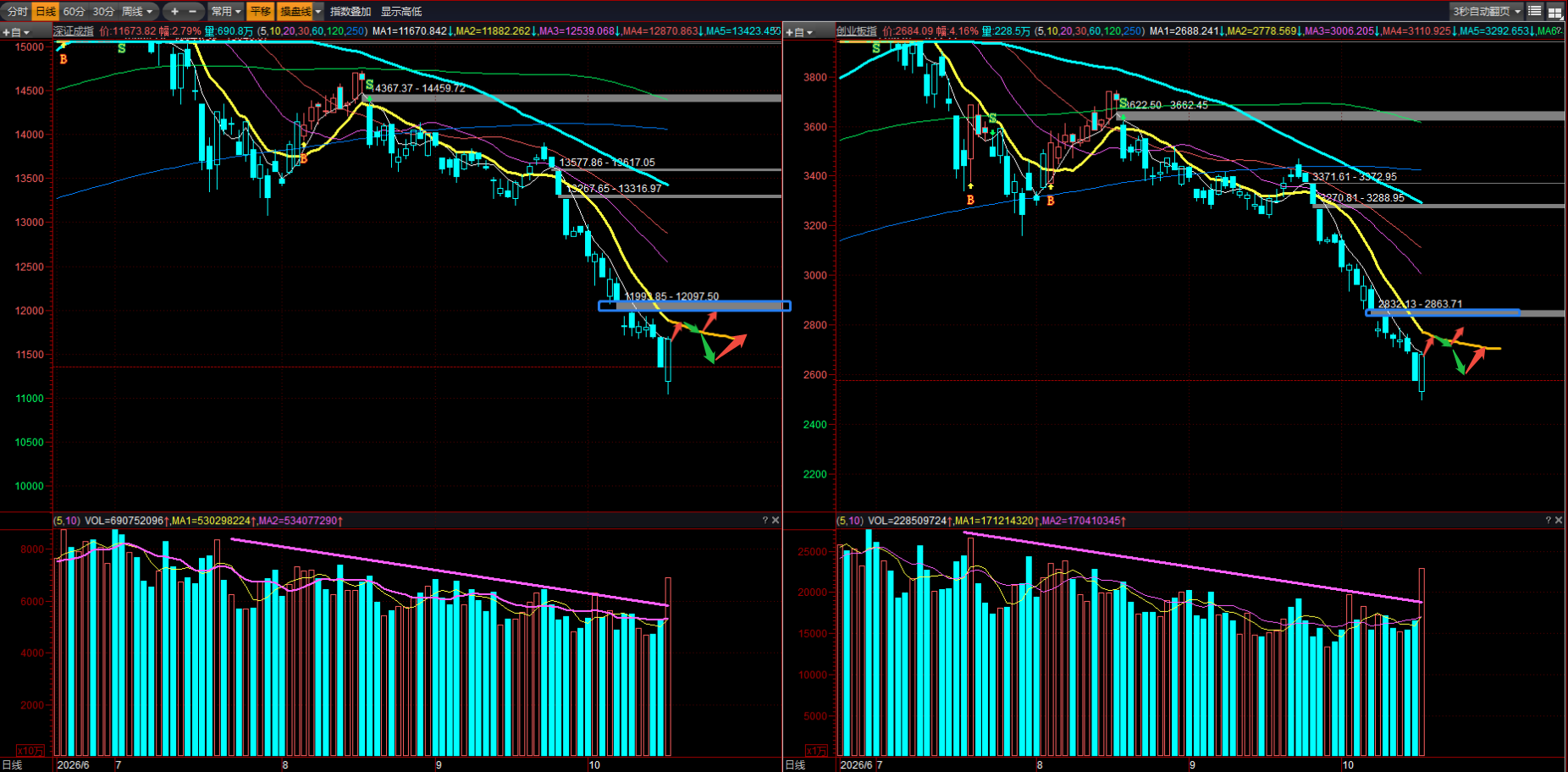The image size is (1568, 772).
Task: Open the +自 dropdown on left chart
Action: pyautogui.click(x=16, y=32)
